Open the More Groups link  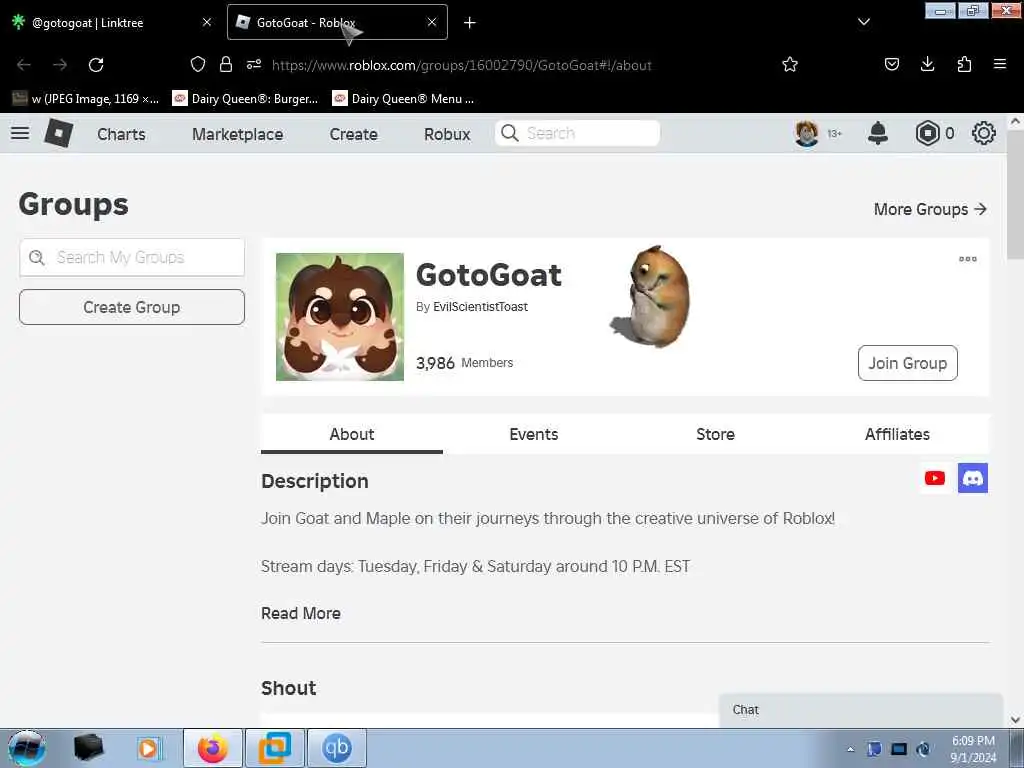click(930, 209)
